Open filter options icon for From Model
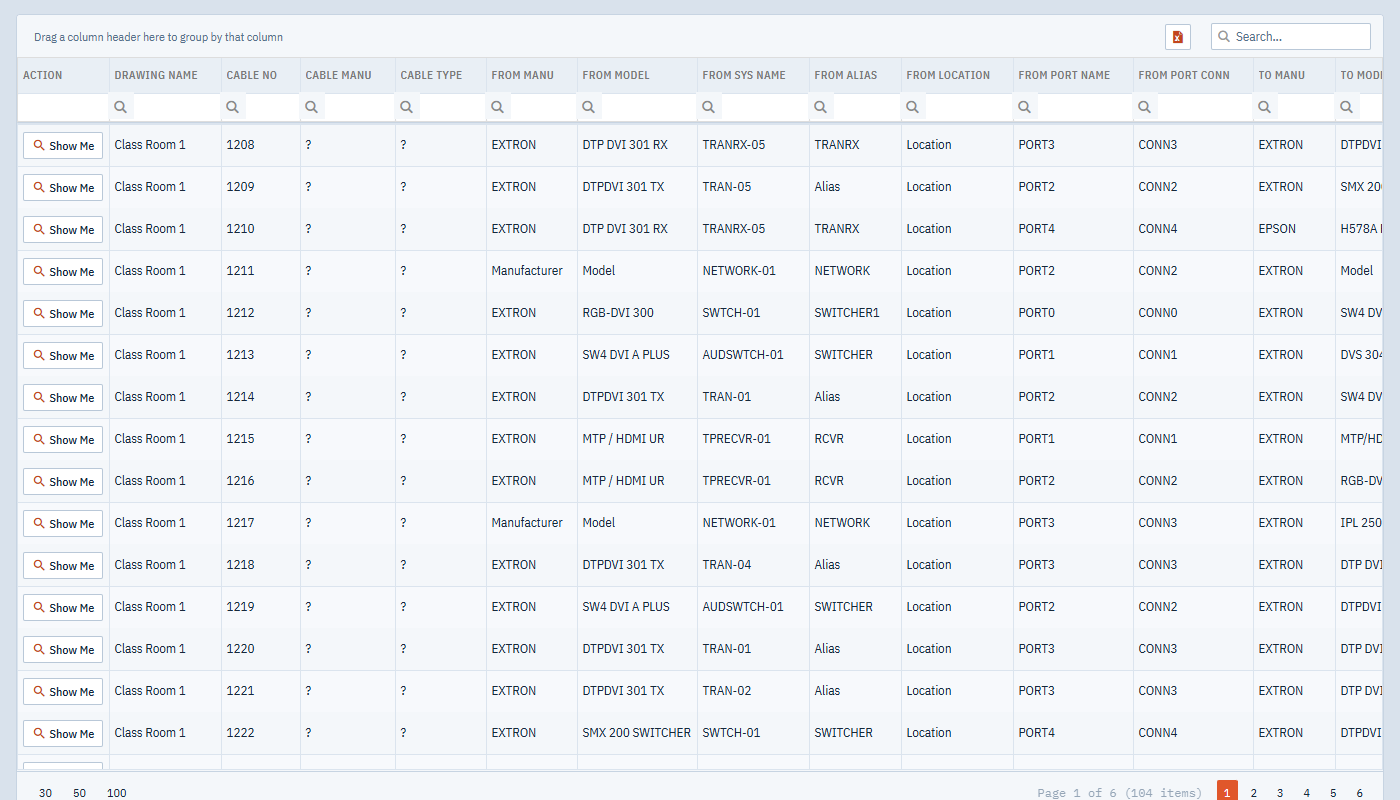 tap(589, 107)
